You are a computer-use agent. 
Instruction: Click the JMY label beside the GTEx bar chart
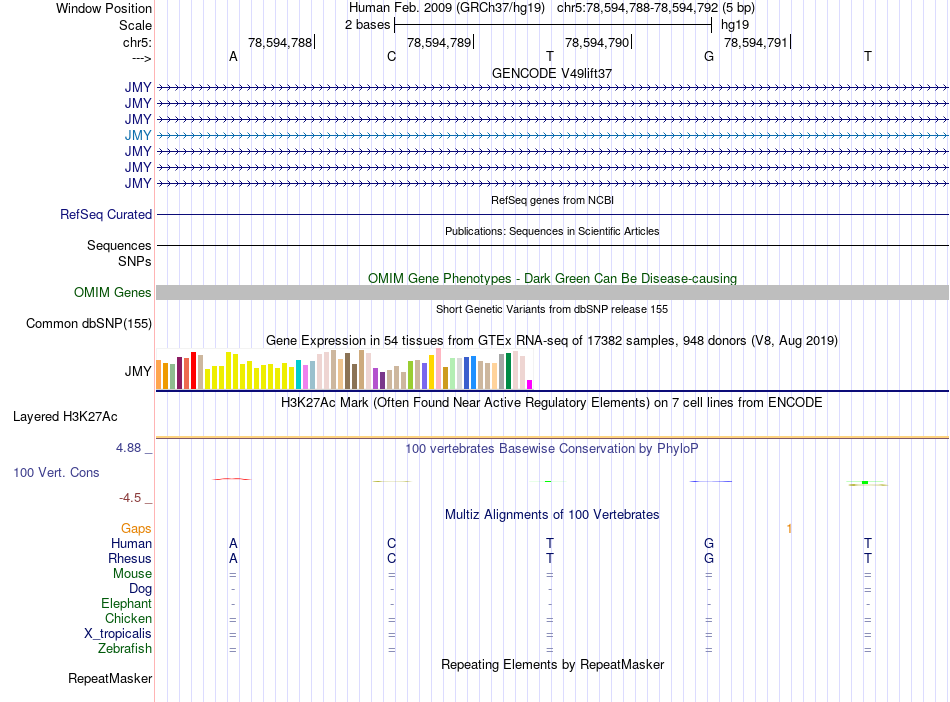point(138,371)
